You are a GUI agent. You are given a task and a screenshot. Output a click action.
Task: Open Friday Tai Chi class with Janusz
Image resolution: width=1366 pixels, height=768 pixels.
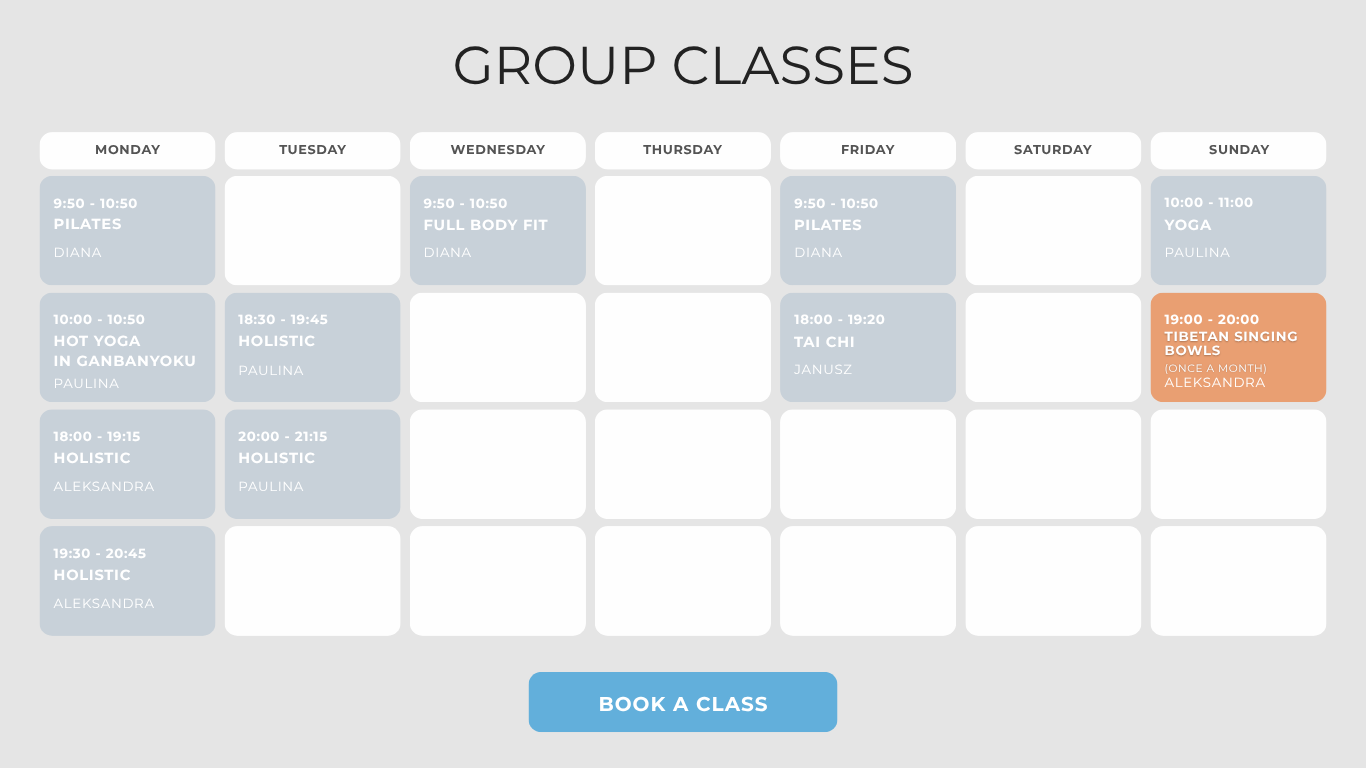[868, 347]
